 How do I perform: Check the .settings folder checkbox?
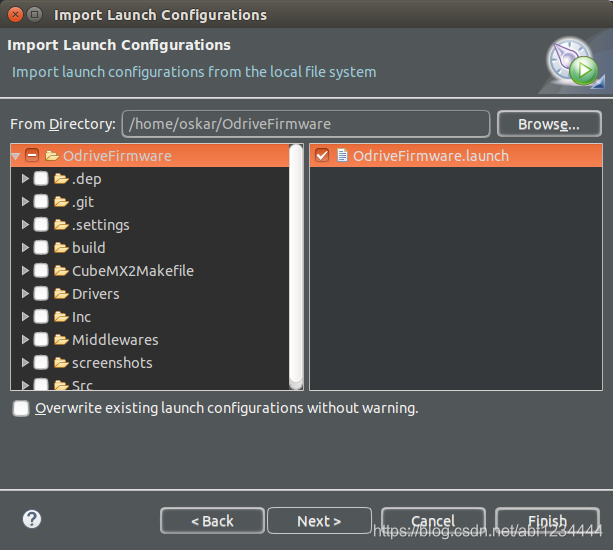click(x=41, y=224)
